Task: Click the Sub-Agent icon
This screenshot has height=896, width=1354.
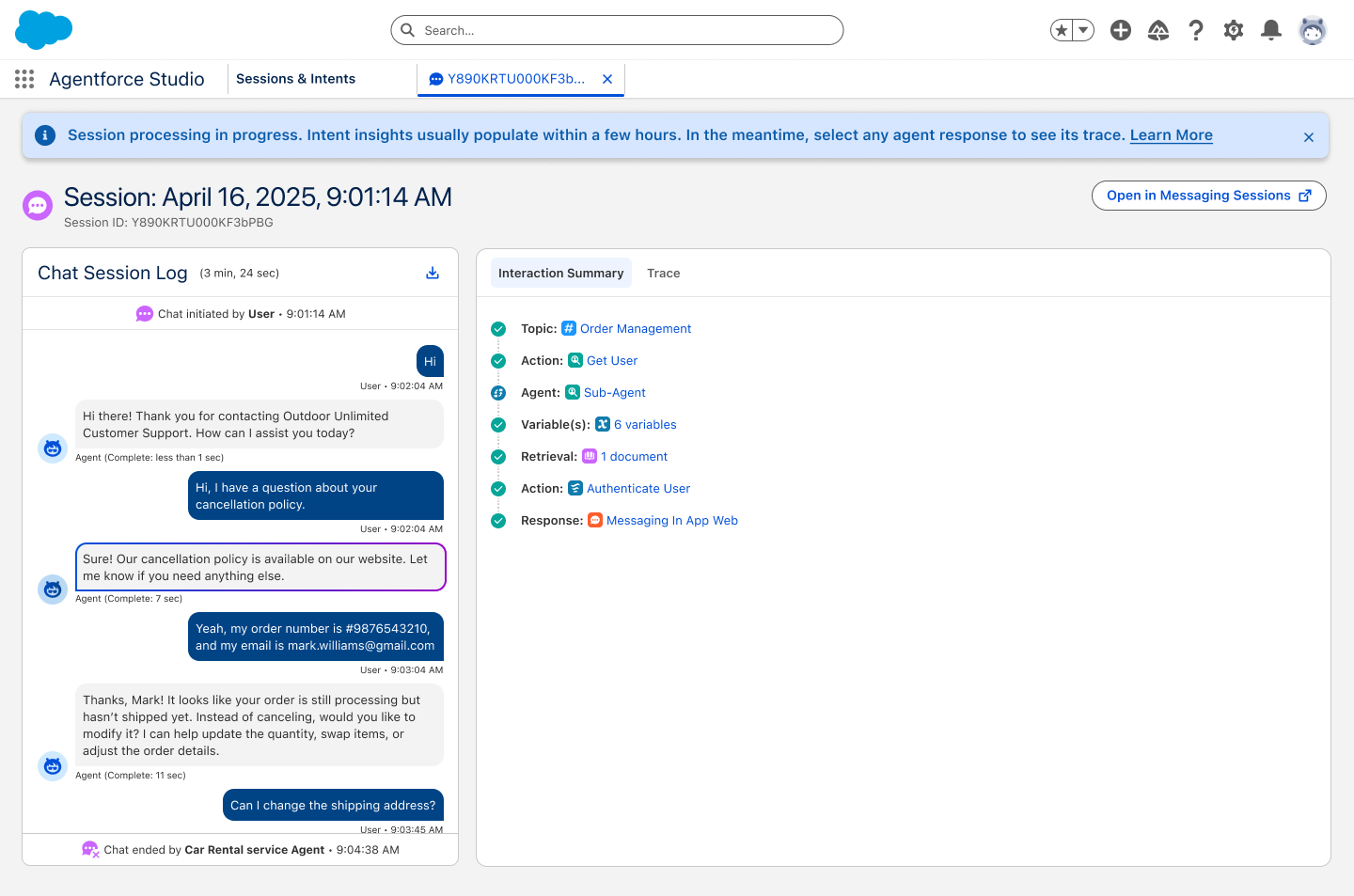Action: tap(573, 392)
